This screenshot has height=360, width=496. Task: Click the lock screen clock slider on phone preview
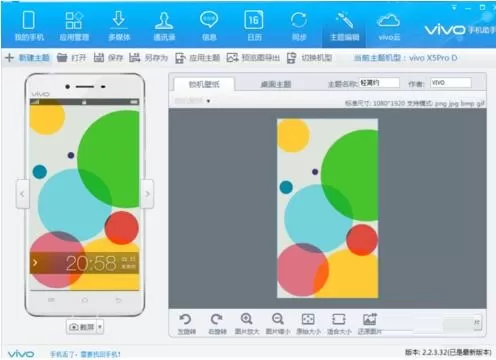(84, 263)
